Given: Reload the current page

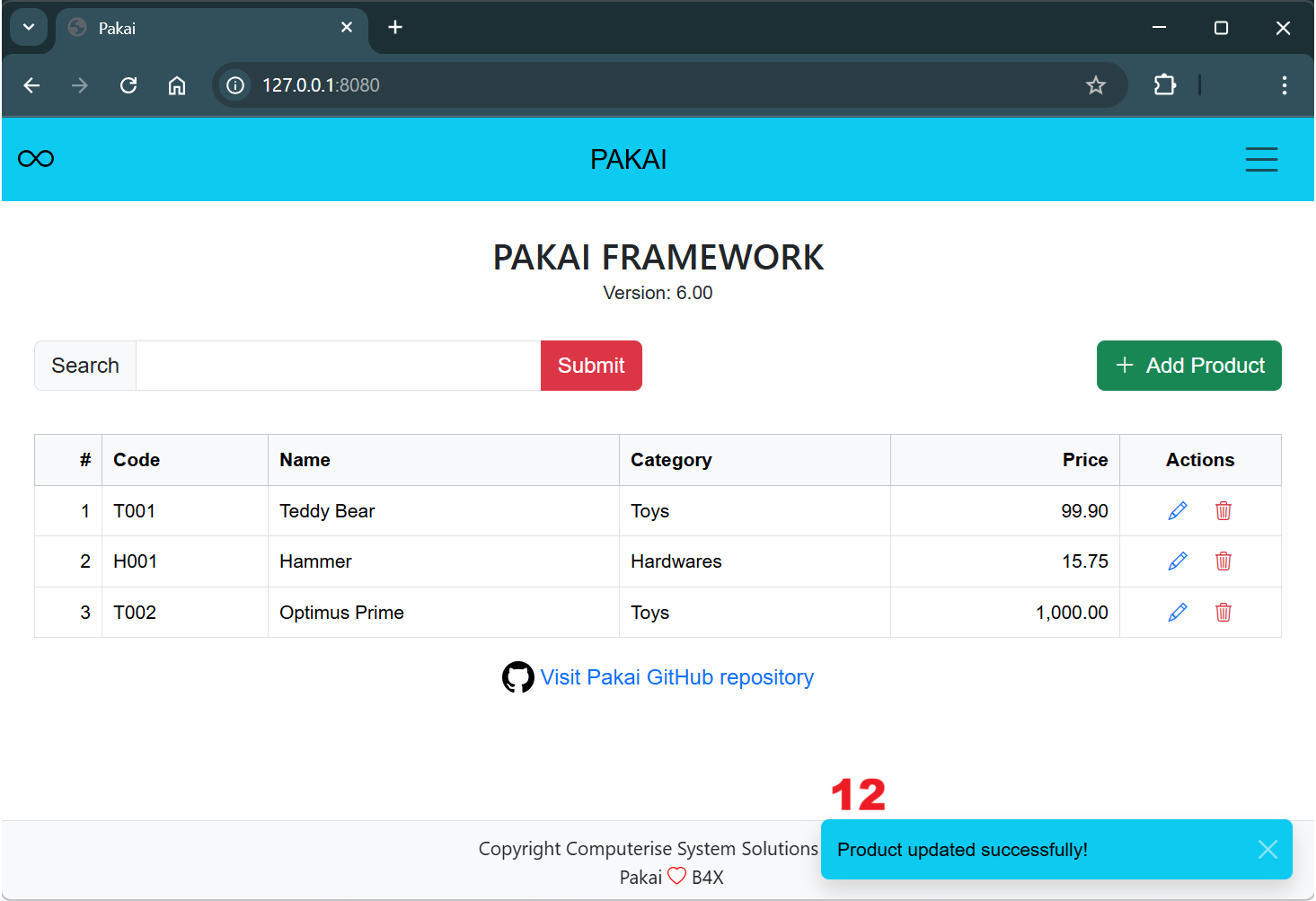Looking at the screenshot, I should 128,85.
